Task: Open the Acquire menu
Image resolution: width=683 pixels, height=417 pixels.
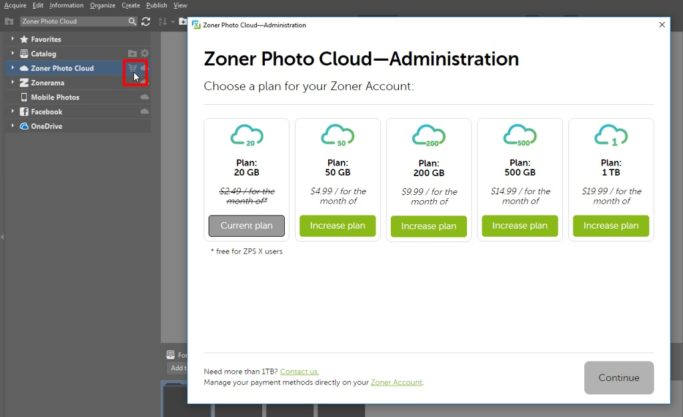Action: (x=15, y=5)
